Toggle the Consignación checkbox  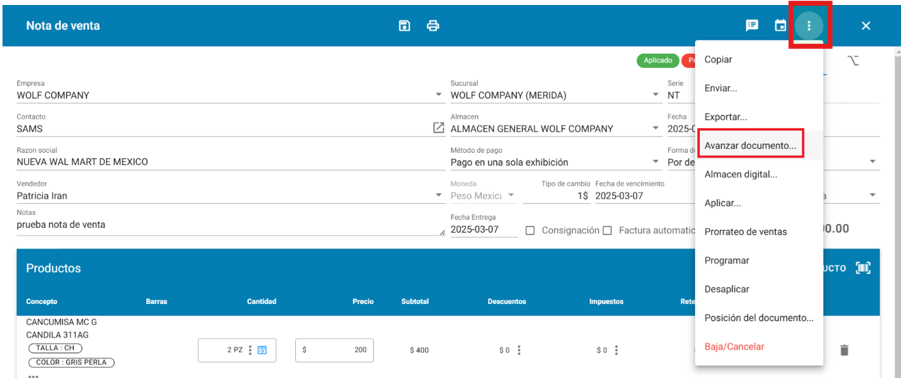(530, 230)
